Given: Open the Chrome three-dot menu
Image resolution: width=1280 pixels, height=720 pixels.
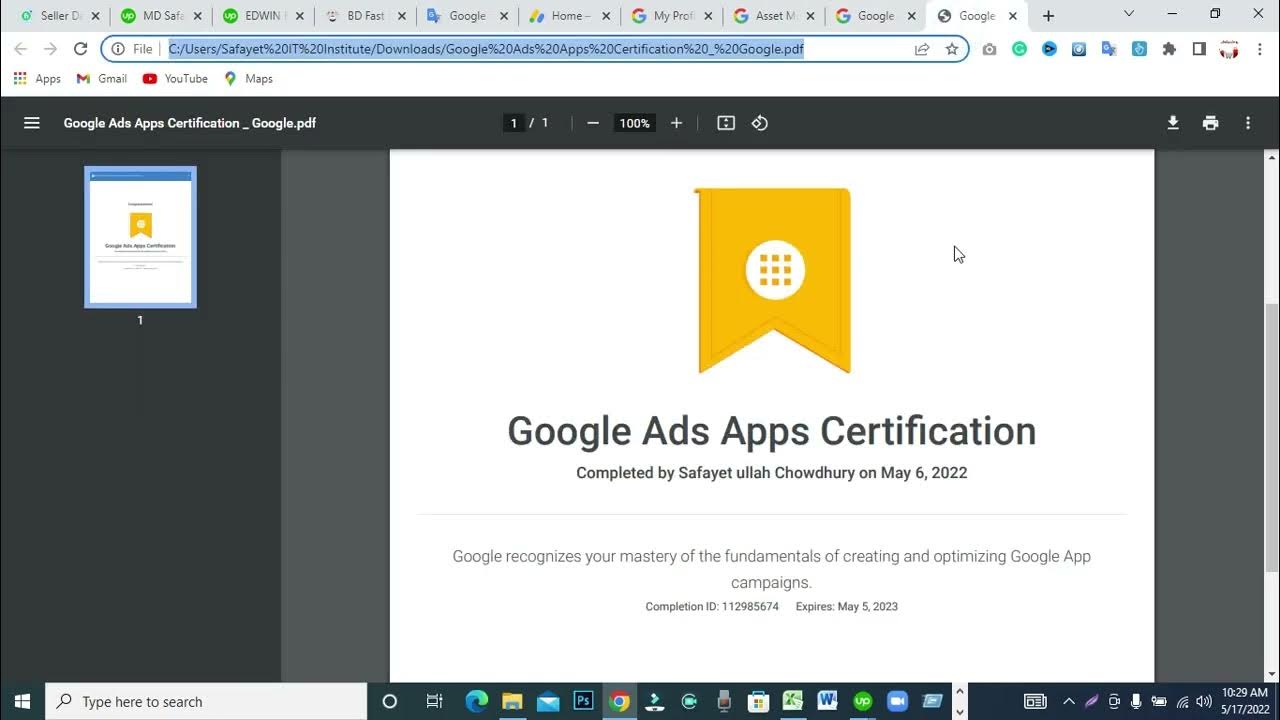Looking at the screenshot, I should click(x=1259, y=48).
